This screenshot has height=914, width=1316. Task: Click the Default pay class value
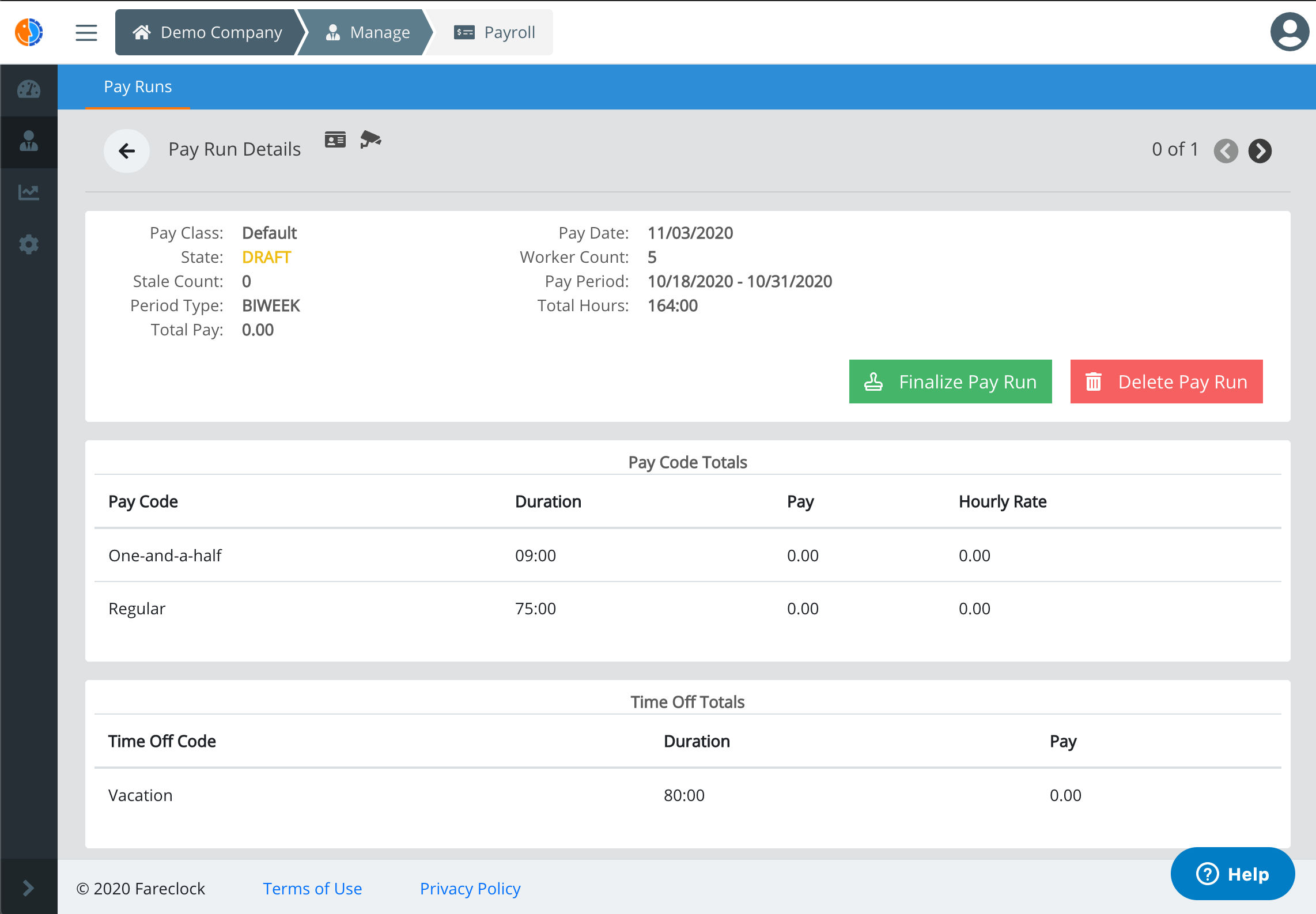tap(269, 233)
